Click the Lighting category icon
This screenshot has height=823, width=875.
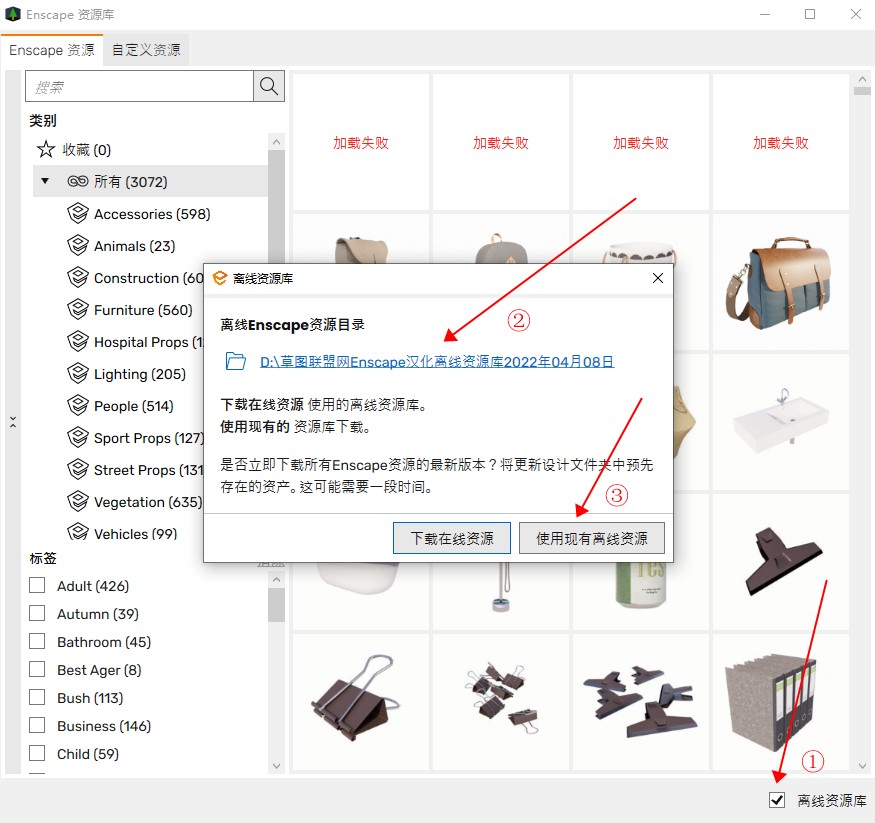click(x=78, y=374)
